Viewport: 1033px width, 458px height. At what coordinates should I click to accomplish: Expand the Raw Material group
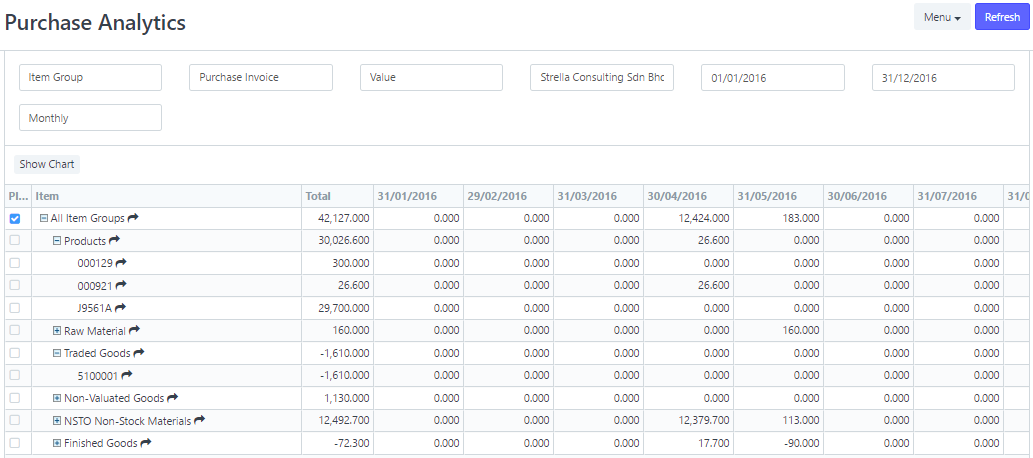tap(57, 330)
